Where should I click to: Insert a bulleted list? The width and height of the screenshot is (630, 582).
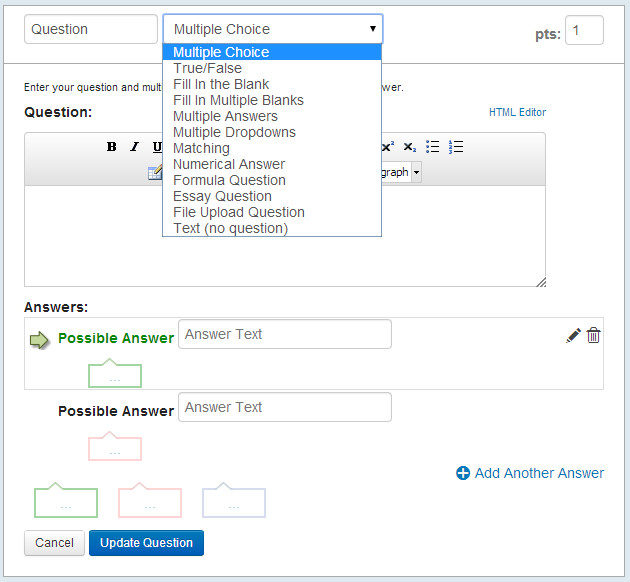click(432, 147)
